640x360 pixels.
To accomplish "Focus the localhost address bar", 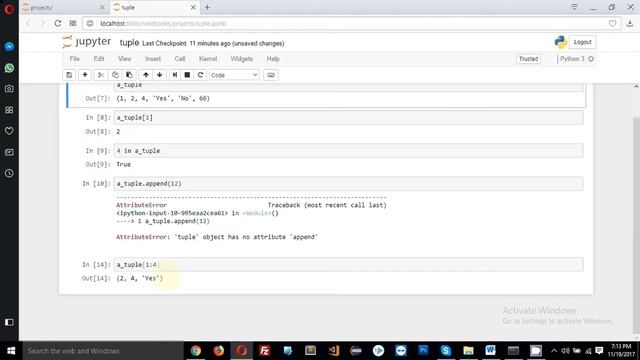I will coord(347,24).
